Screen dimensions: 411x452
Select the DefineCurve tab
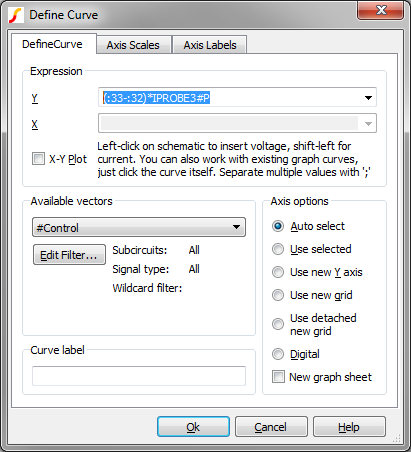coord(52,44)
